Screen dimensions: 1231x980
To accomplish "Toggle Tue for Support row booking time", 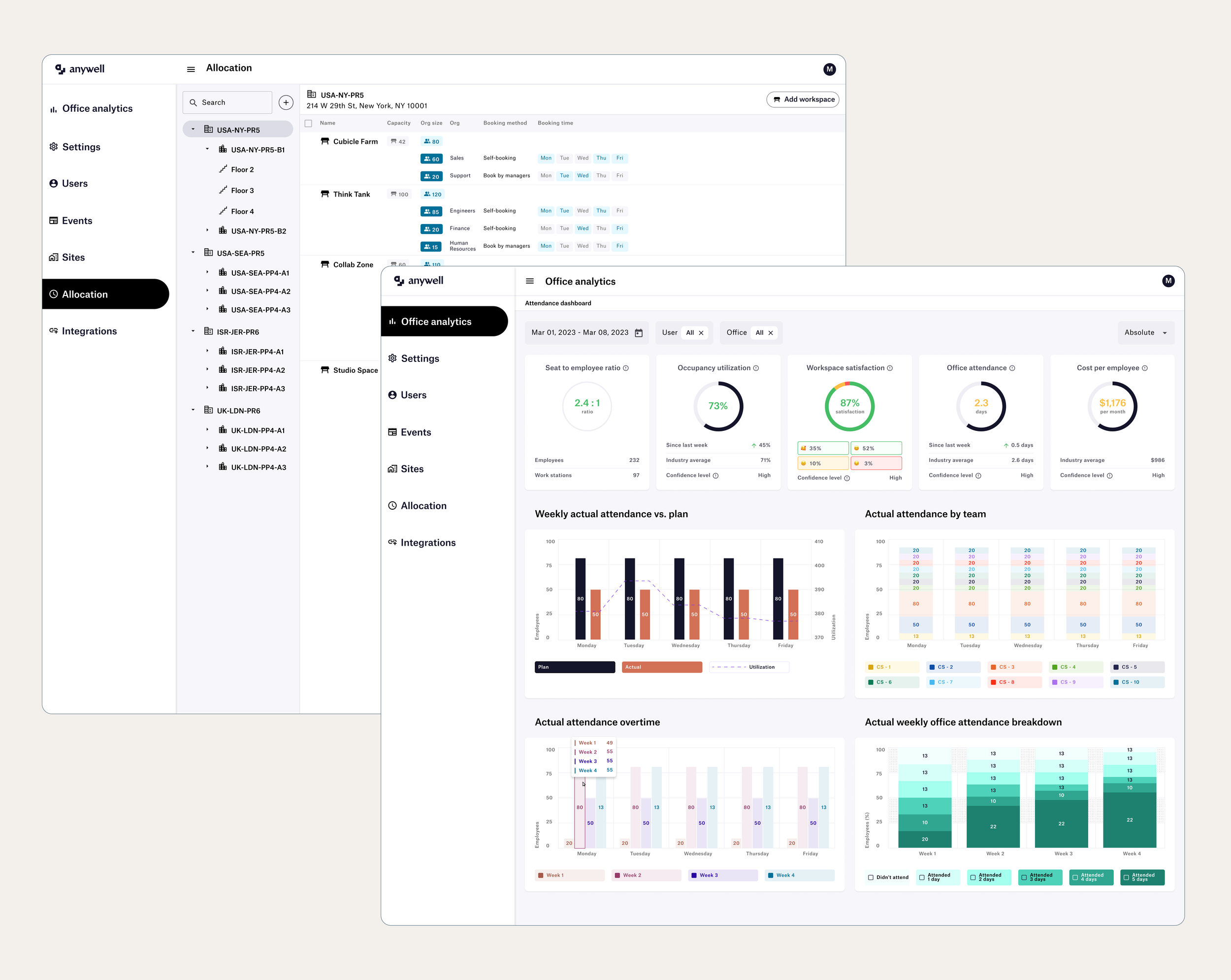I will pos(564,176).
